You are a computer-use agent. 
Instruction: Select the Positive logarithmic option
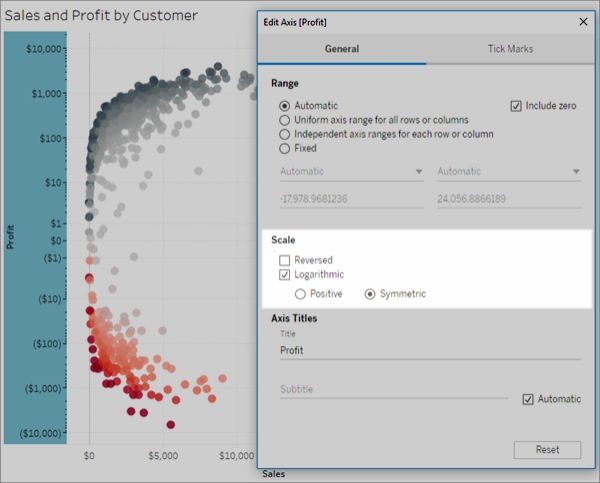click(300, 294)
